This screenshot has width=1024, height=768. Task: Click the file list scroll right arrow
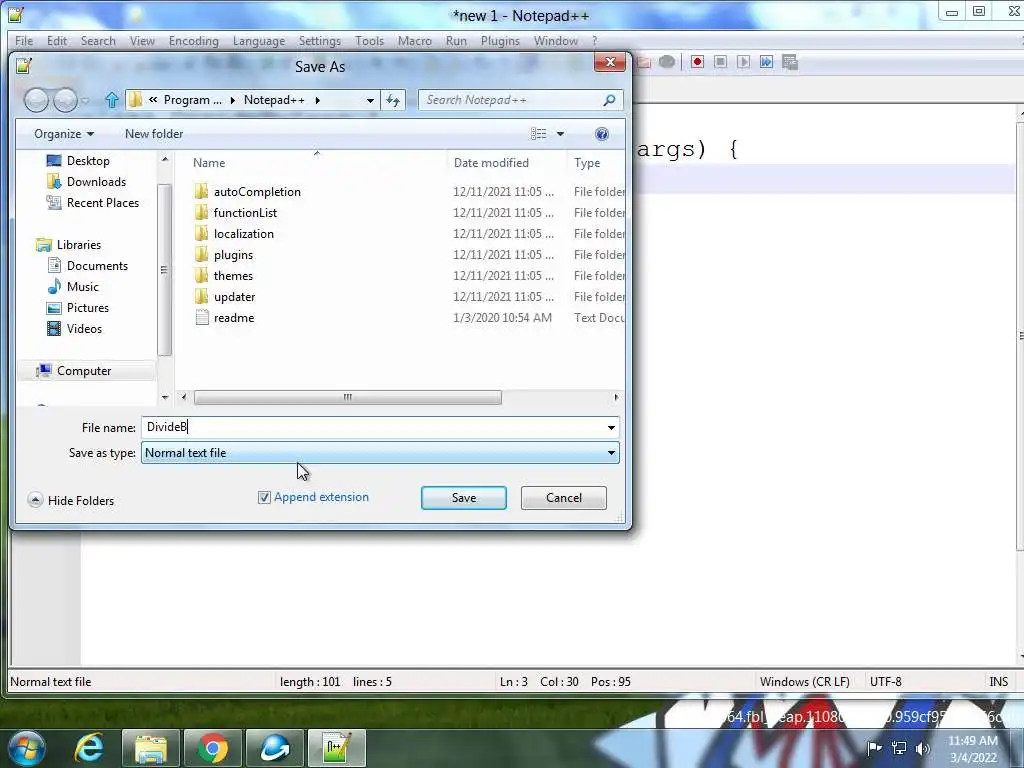tap(615, 397)
